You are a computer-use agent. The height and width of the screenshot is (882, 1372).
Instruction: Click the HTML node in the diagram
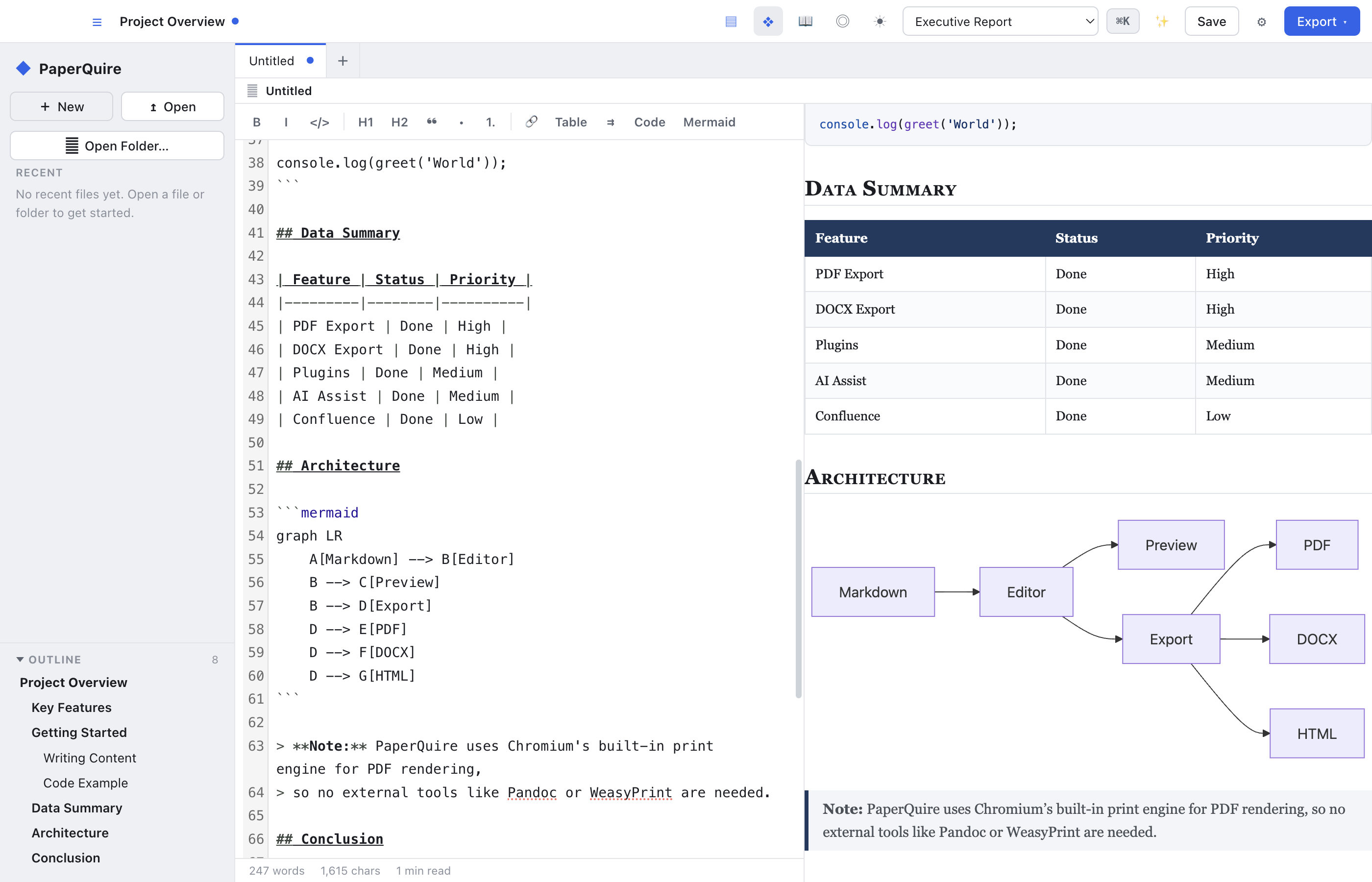pyautogui.click(x=1317, y=734)
